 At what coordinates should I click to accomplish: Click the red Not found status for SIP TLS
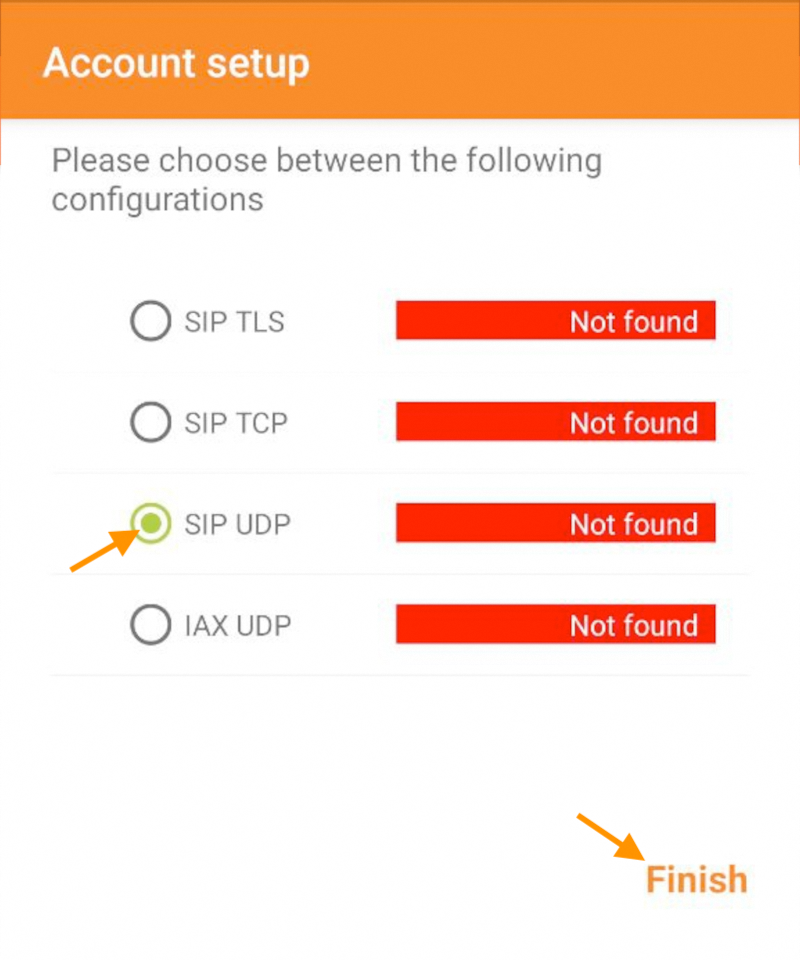pyautogui.click(x=556, y=321)
